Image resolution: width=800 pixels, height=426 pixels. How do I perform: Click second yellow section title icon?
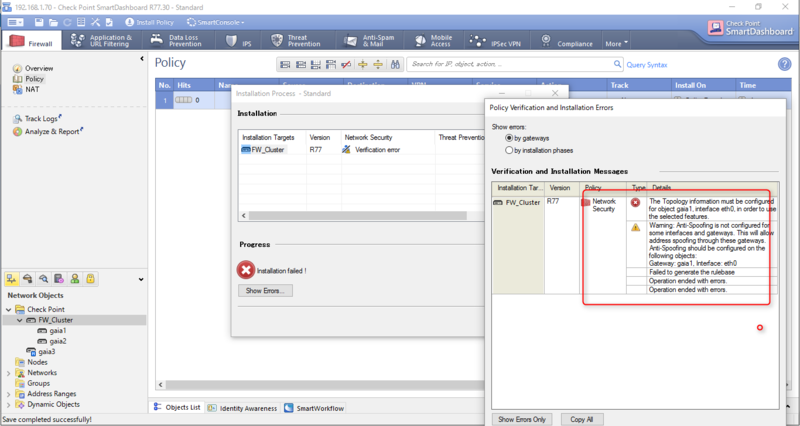tap(378, 64)
